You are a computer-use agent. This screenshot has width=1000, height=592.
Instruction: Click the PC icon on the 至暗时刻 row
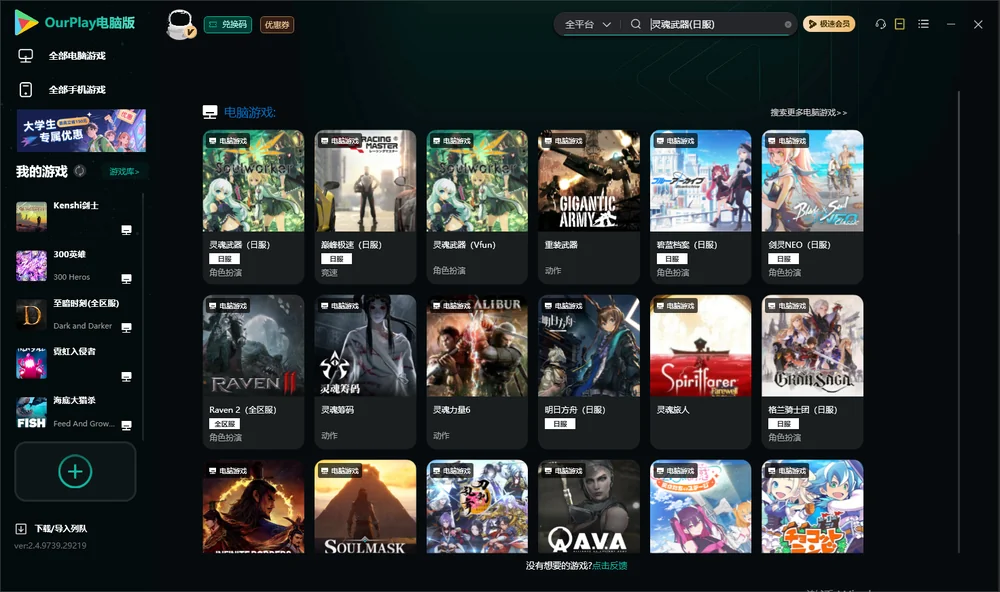click(x=126, y=328)
